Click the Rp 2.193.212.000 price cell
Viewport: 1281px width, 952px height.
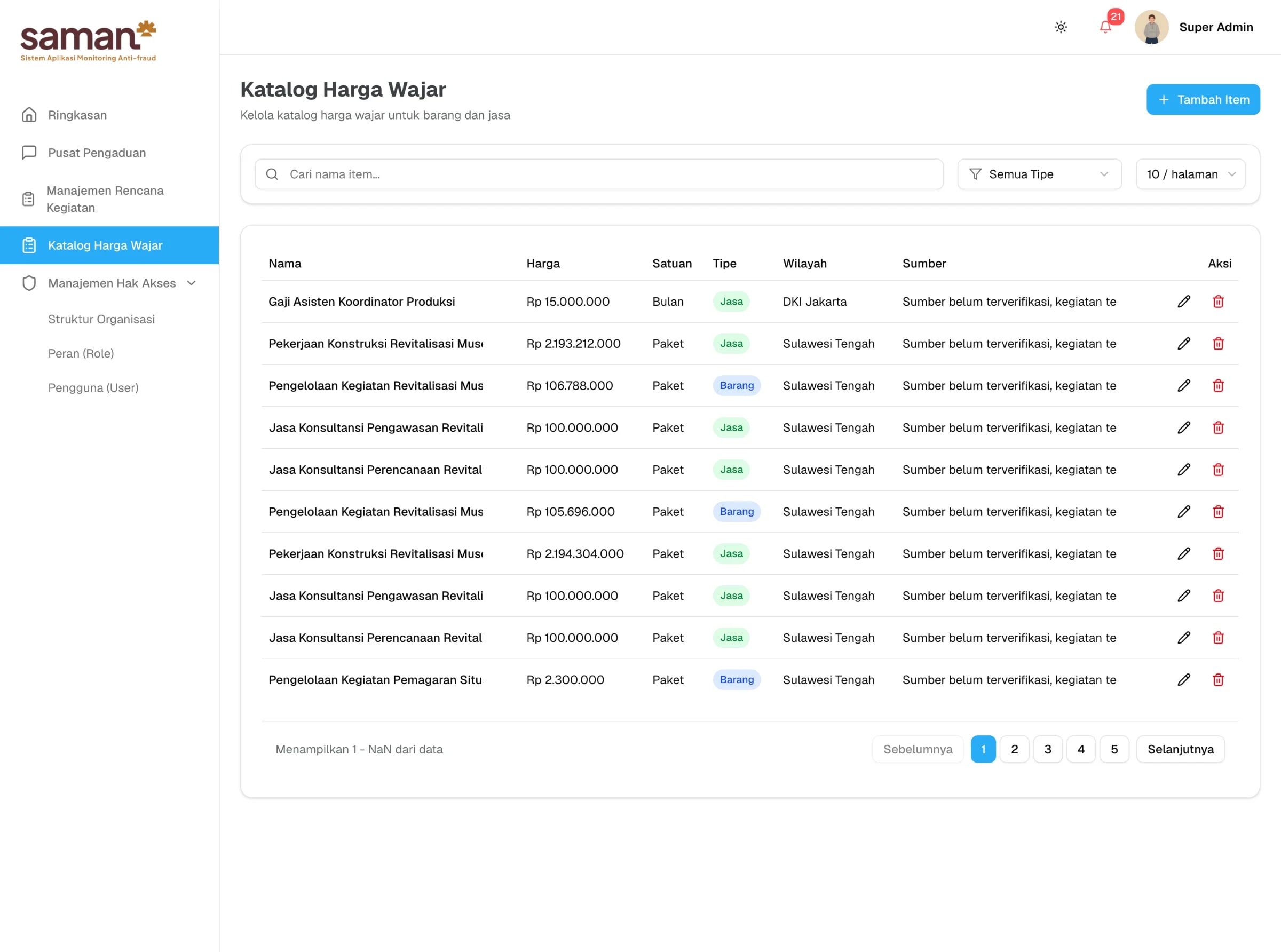click(573, 344)
